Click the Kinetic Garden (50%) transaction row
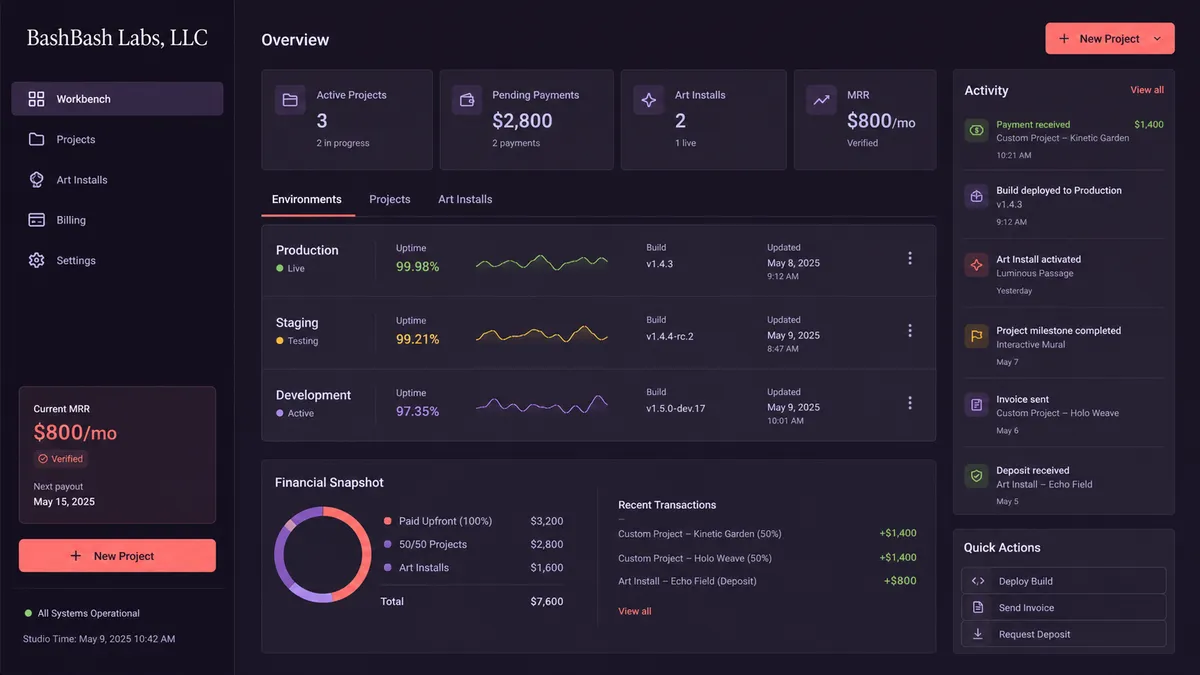The height and width of the screenshot is (675, 1200). [767, 533]
